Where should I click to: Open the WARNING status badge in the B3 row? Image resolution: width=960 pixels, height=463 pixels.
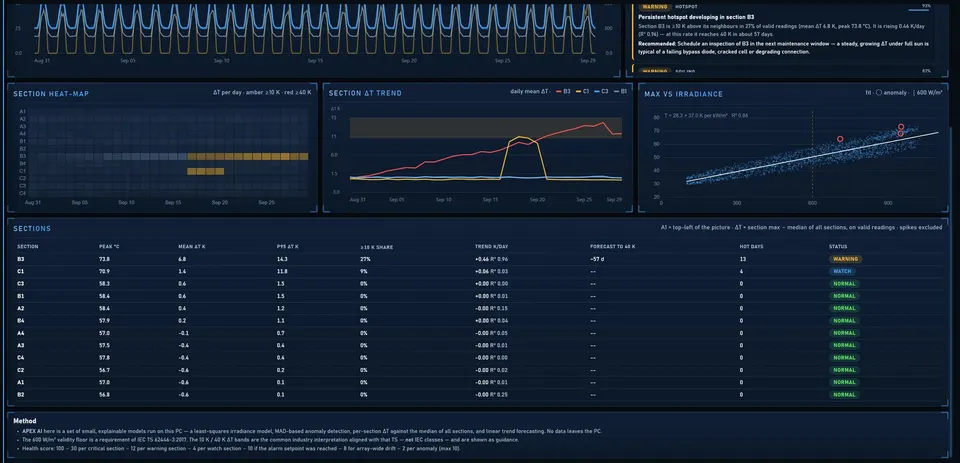845,259
